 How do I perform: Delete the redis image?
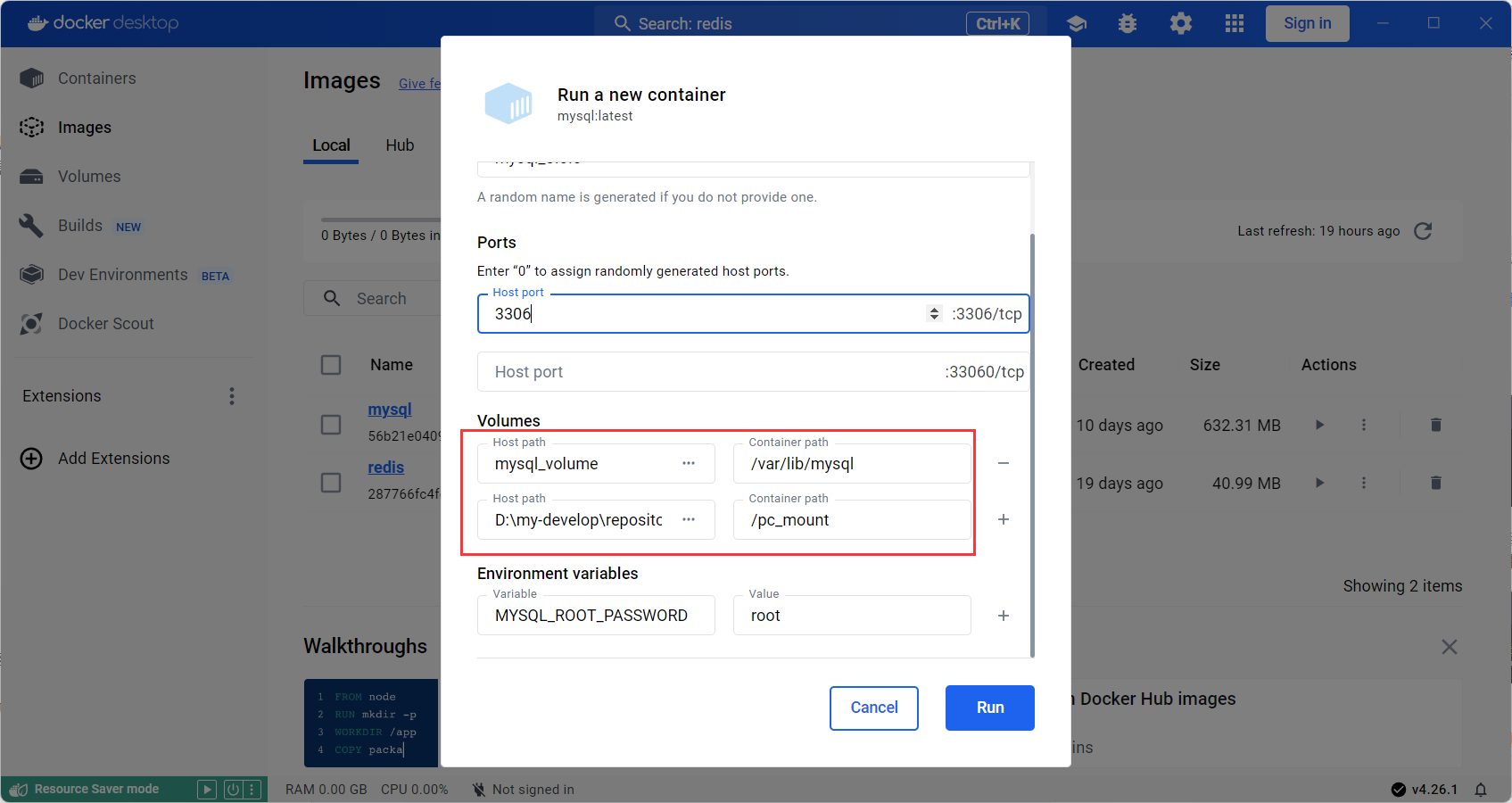1436,484
